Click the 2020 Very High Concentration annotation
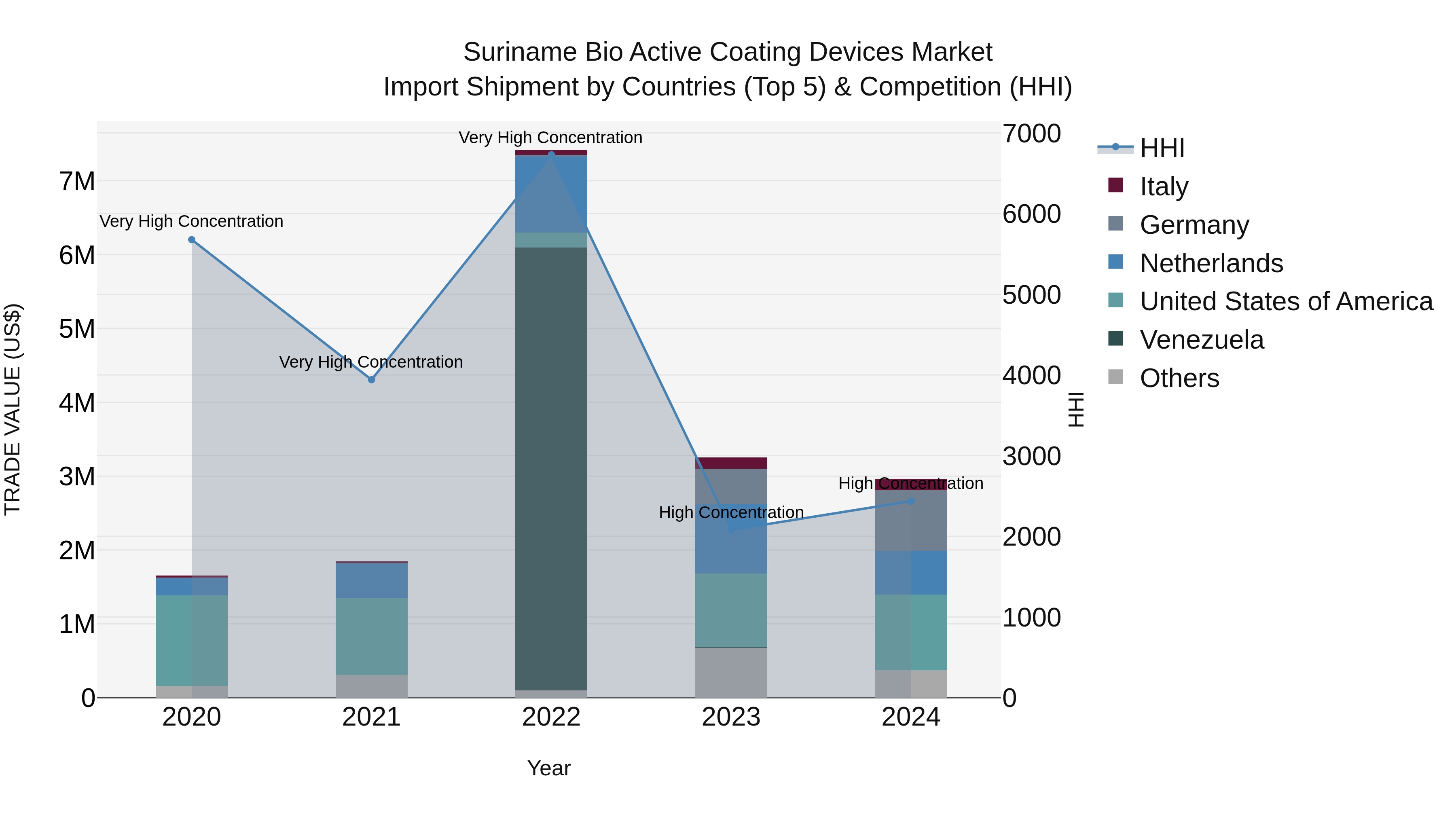Viewport: 1456px width, 819px height. [x=192, y=222]
